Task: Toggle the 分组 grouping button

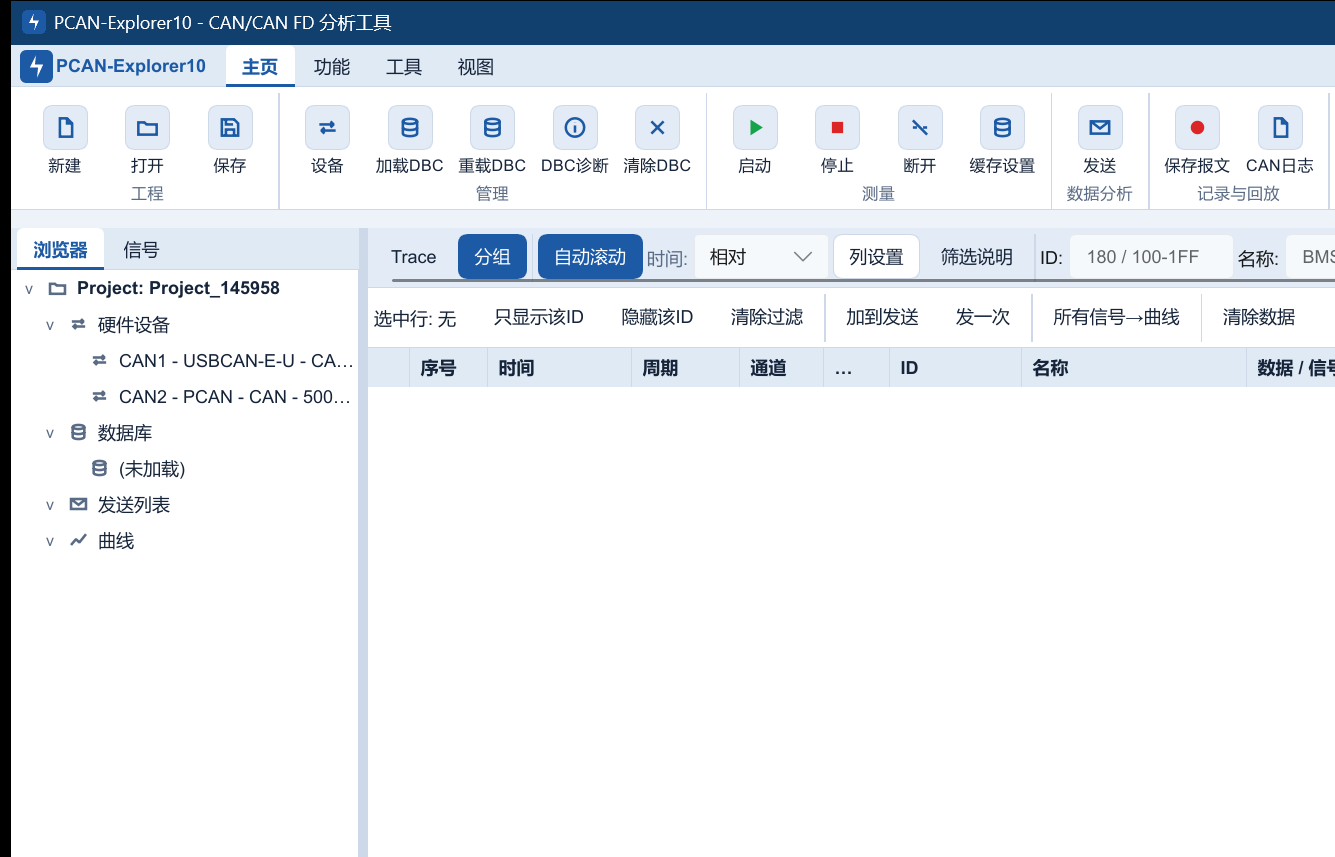Action: click(492, 257)
